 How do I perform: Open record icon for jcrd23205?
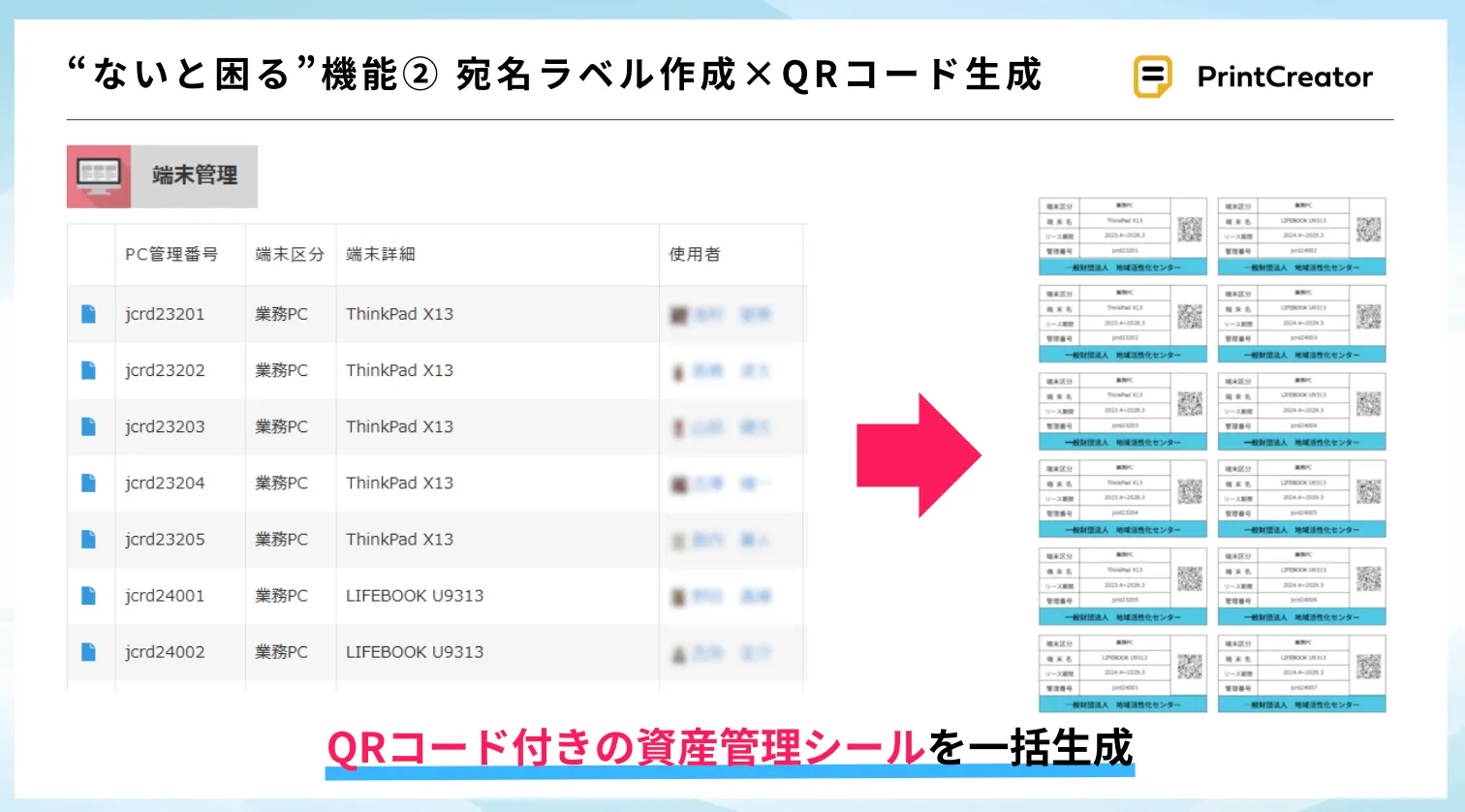[x=88, y=540]
